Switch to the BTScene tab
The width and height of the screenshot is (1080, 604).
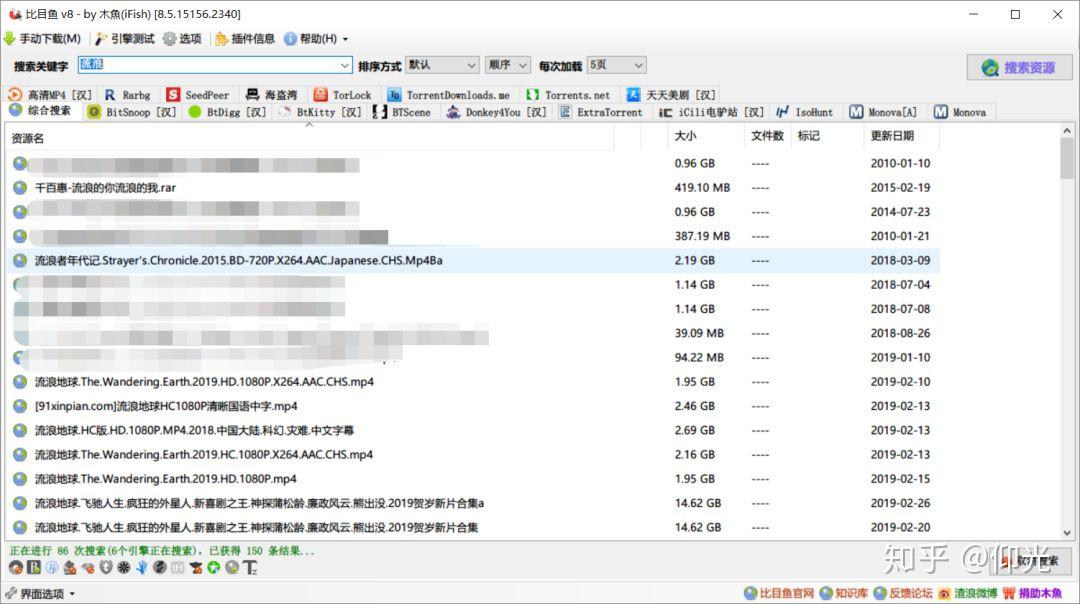click(402, 112)
